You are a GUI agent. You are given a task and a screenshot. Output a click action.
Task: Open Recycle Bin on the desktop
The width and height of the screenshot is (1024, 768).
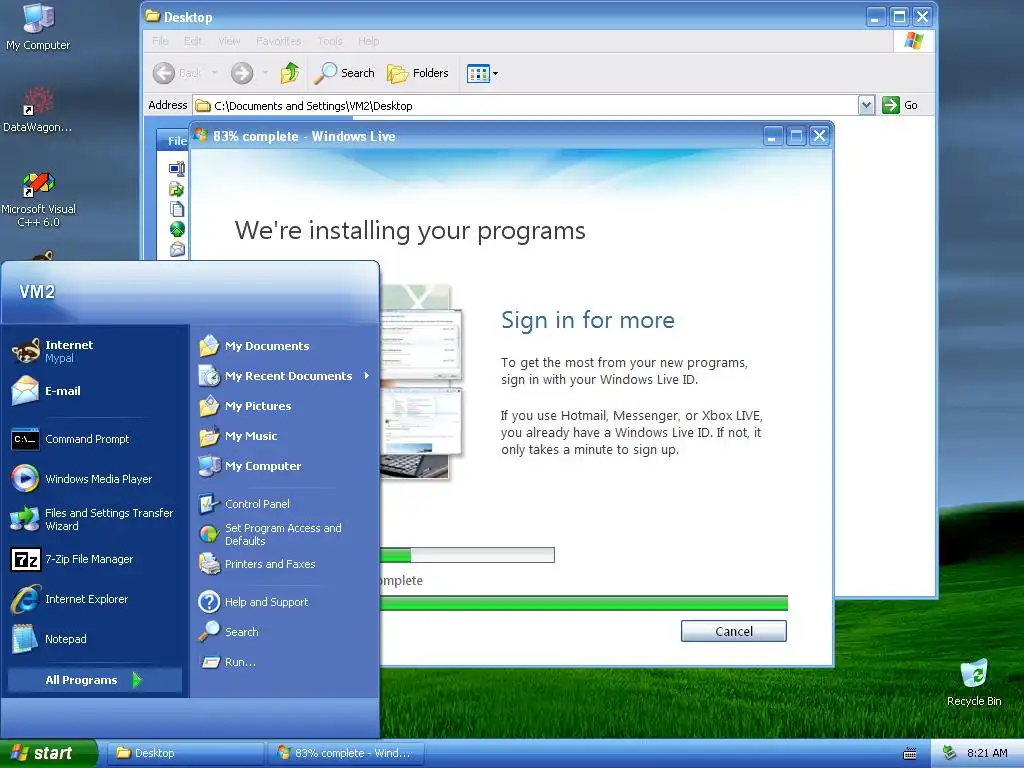pyautogui.click(x=974, y=682)
